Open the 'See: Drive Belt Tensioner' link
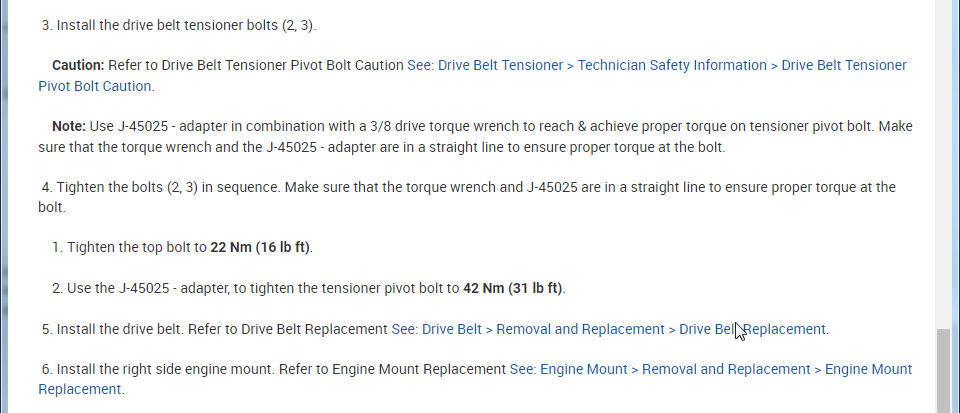Screen dimensions: 960x413 (x=485, y=65)
